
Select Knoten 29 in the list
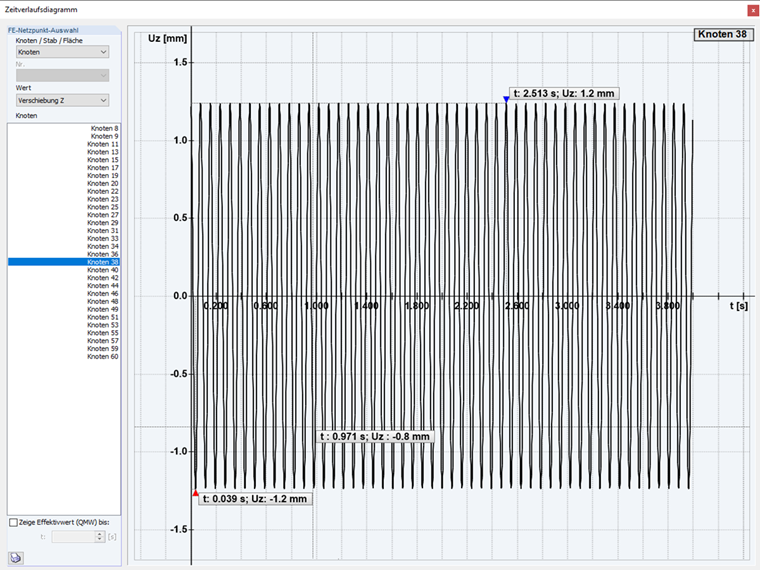(63, 222)
